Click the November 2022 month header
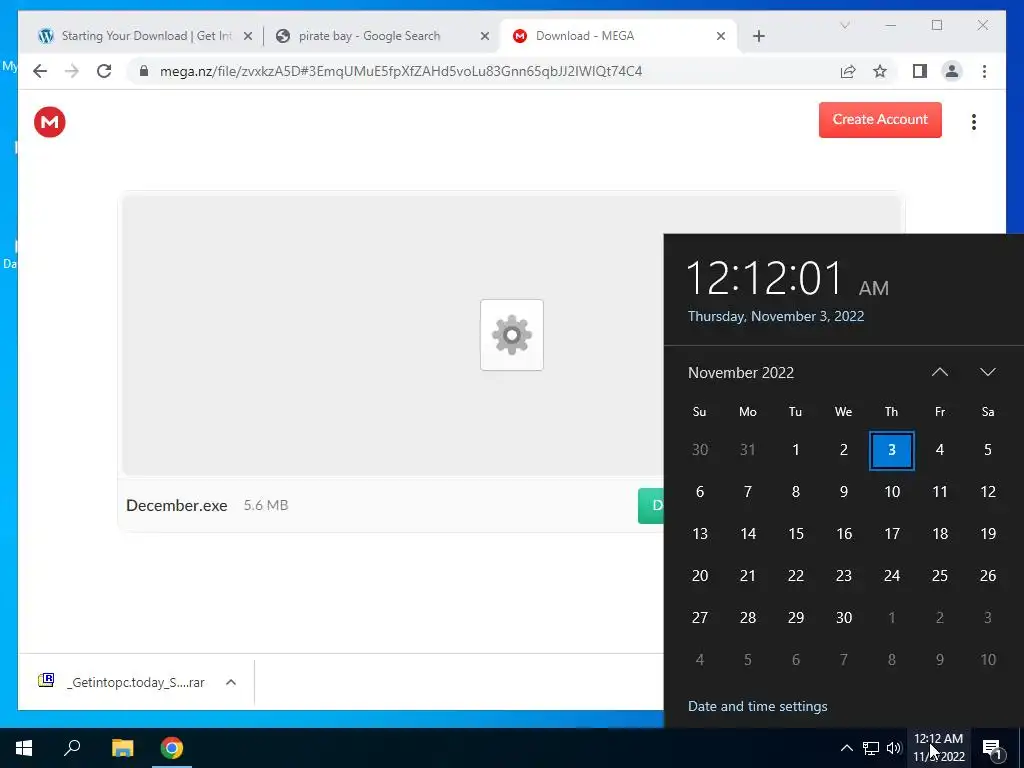 741,372
